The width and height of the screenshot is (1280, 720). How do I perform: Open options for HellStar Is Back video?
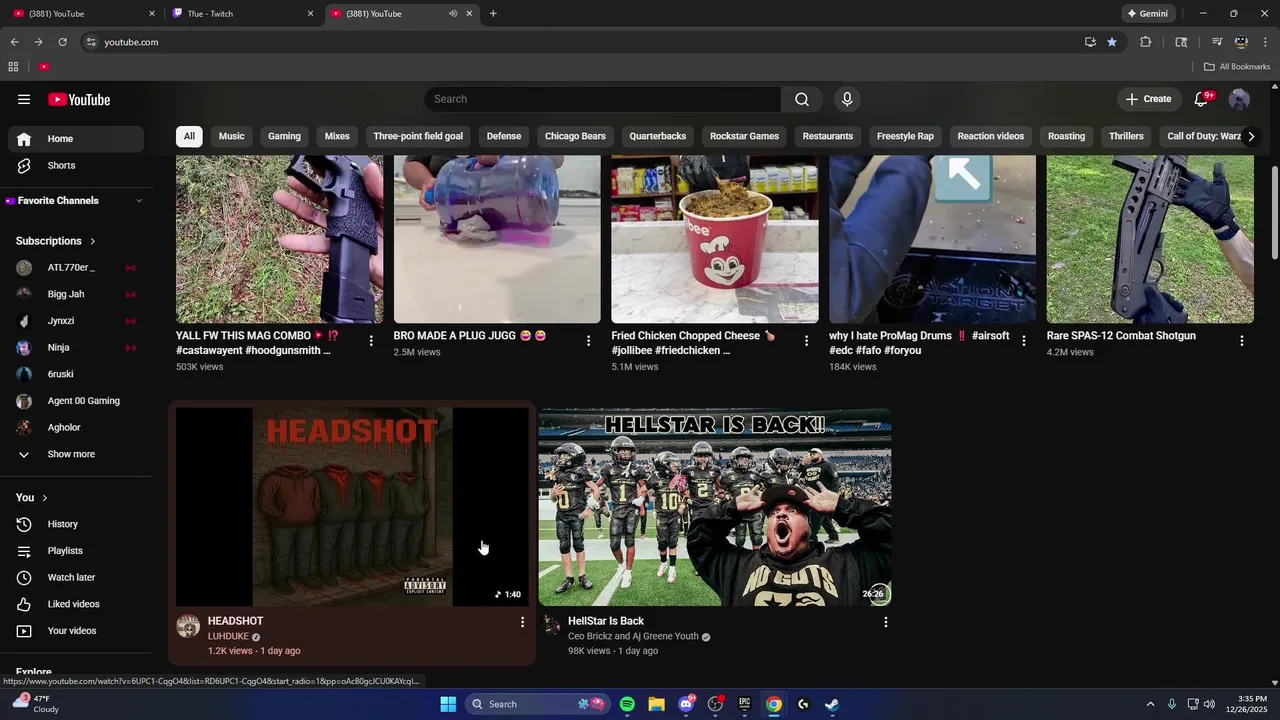click(885, 622)
